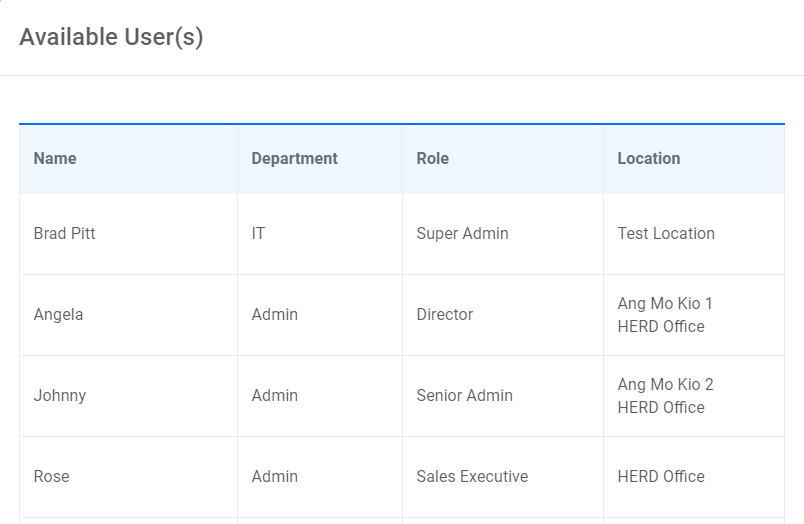Screen dimensions: 804x524
Task: Click the Available User(s) heading
Action: [111, 37]
